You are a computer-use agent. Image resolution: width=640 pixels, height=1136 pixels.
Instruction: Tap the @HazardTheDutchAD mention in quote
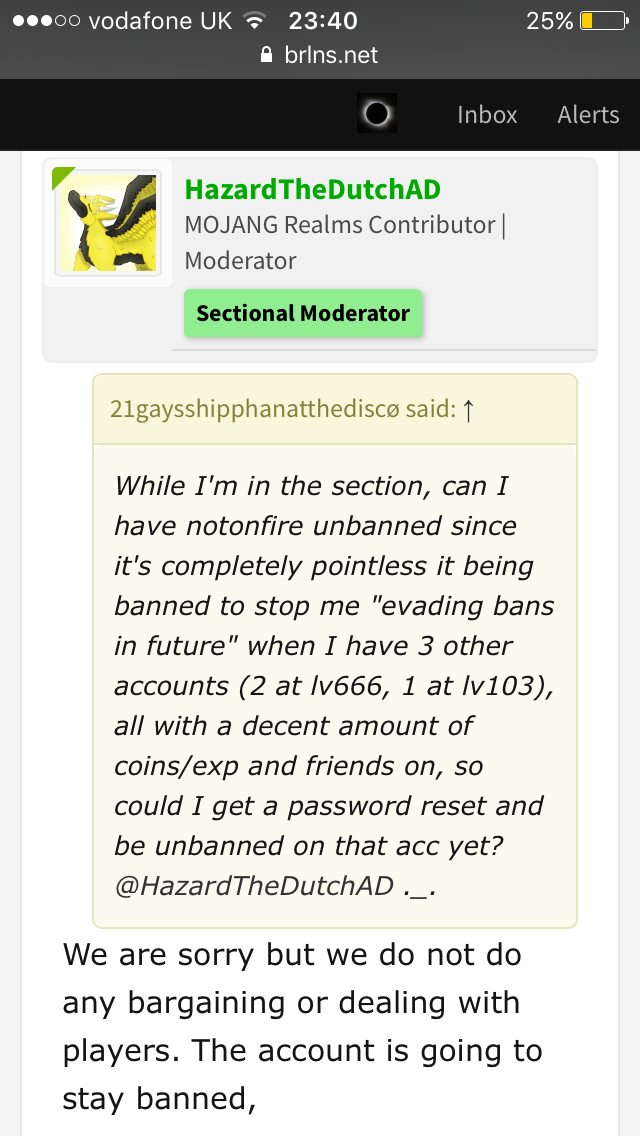254,885
